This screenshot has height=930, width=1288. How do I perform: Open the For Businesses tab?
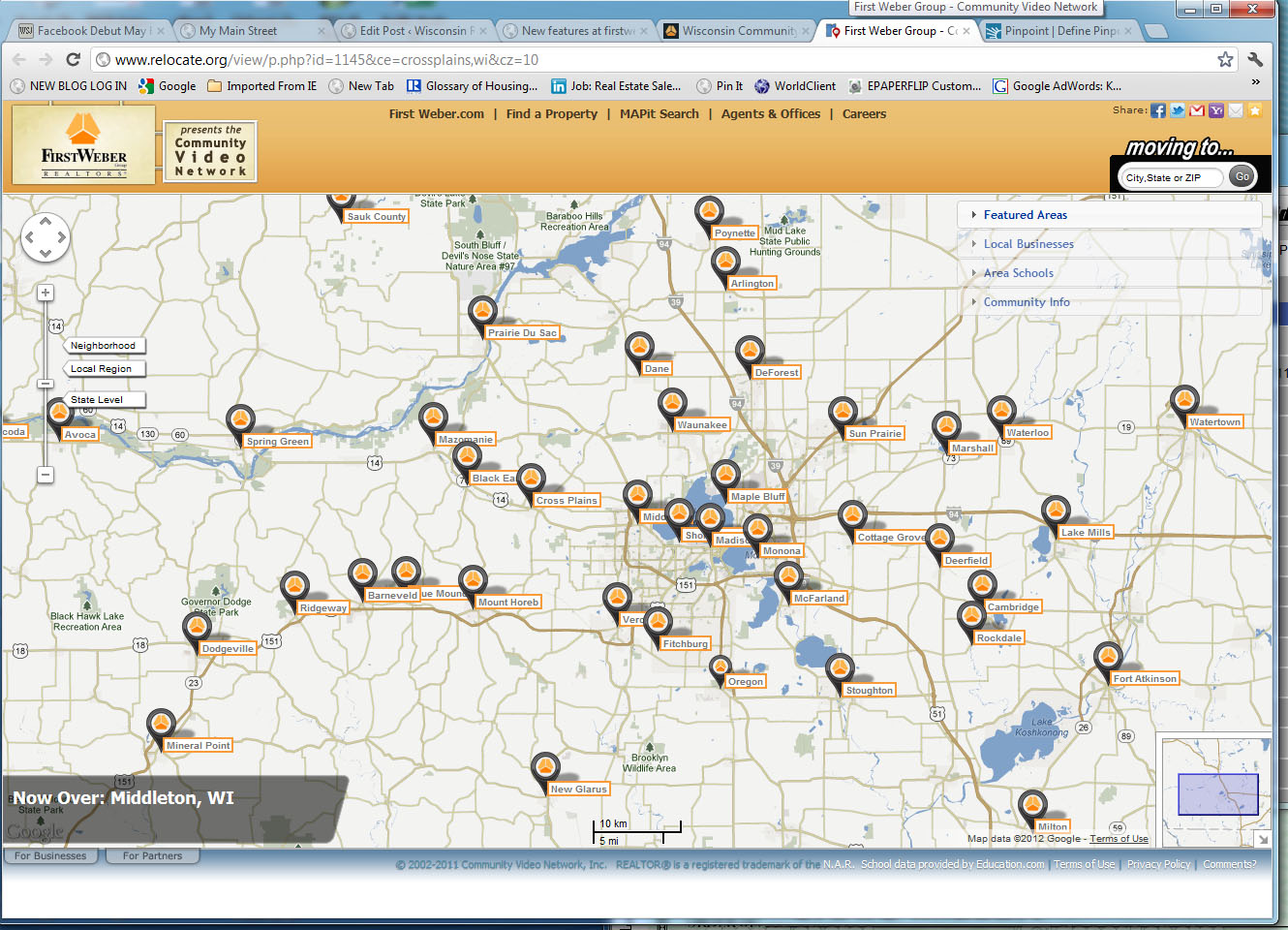[50, 856]
